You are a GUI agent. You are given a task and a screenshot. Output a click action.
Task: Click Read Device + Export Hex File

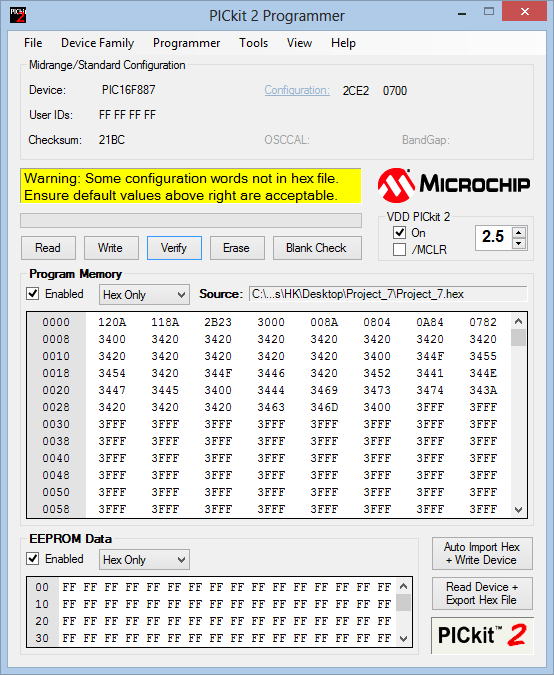[482, 594]
